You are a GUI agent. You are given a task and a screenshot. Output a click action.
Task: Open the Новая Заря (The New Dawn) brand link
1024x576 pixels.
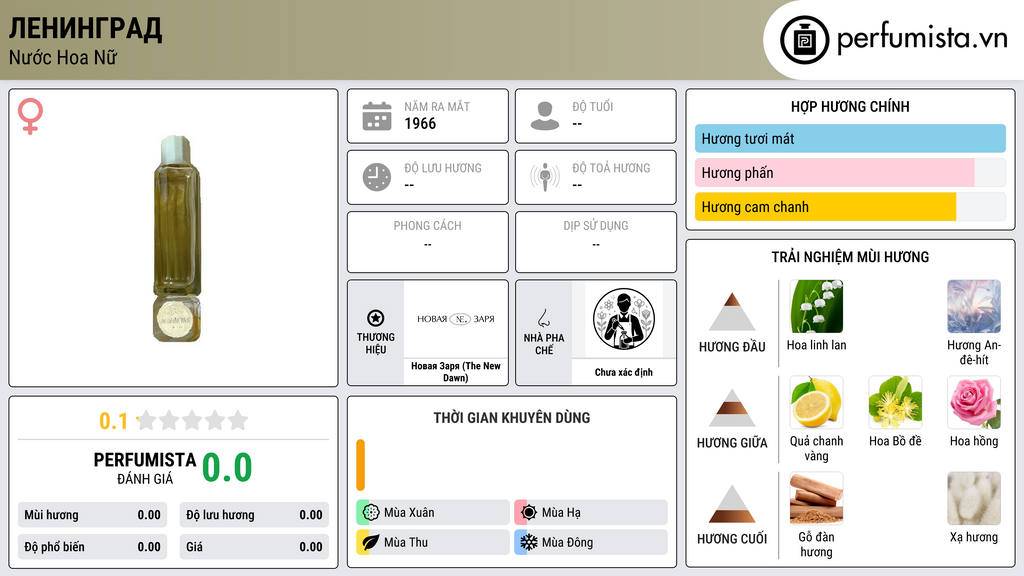(x=456, y=372)
